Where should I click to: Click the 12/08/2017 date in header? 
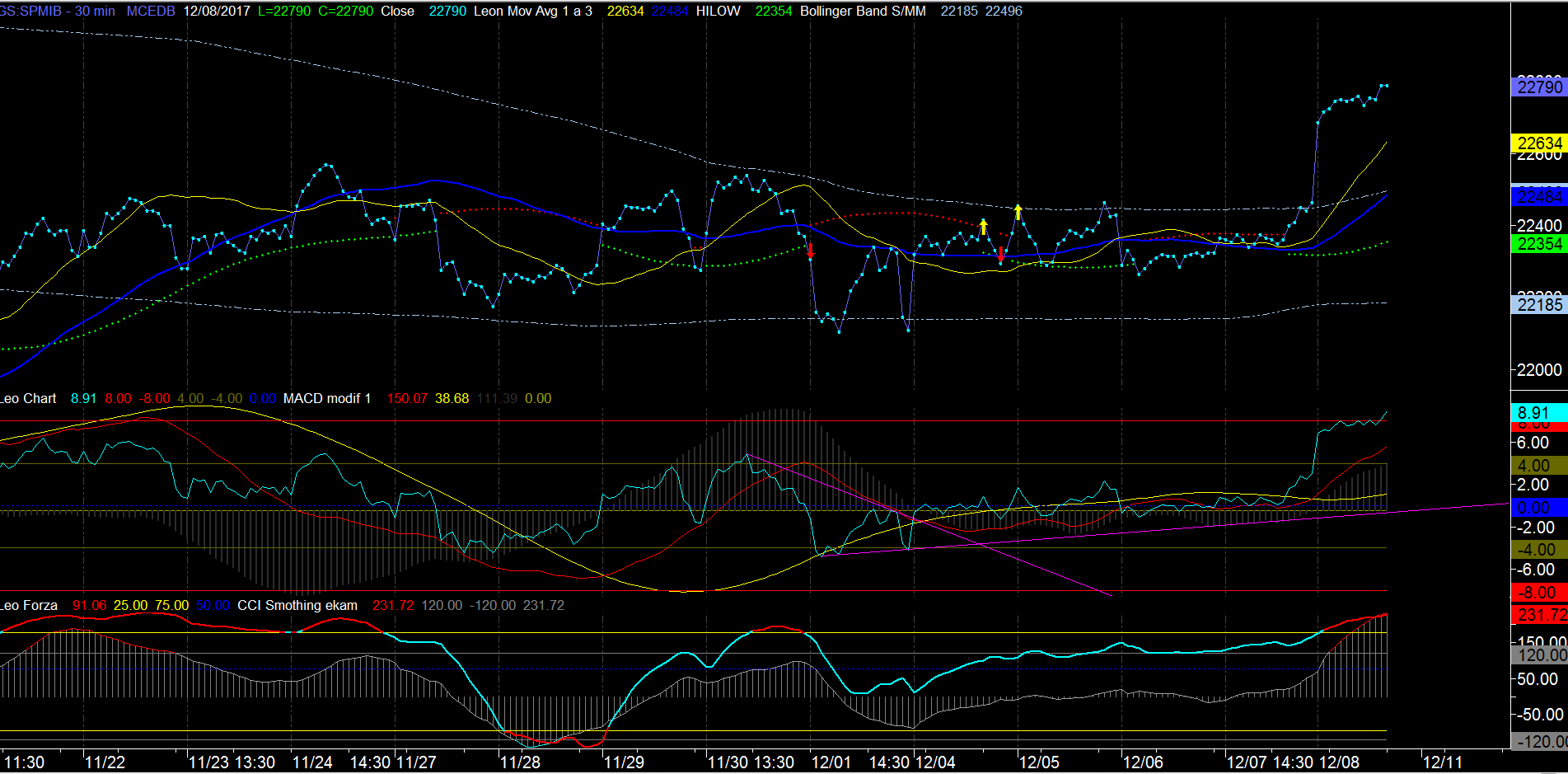217,12
